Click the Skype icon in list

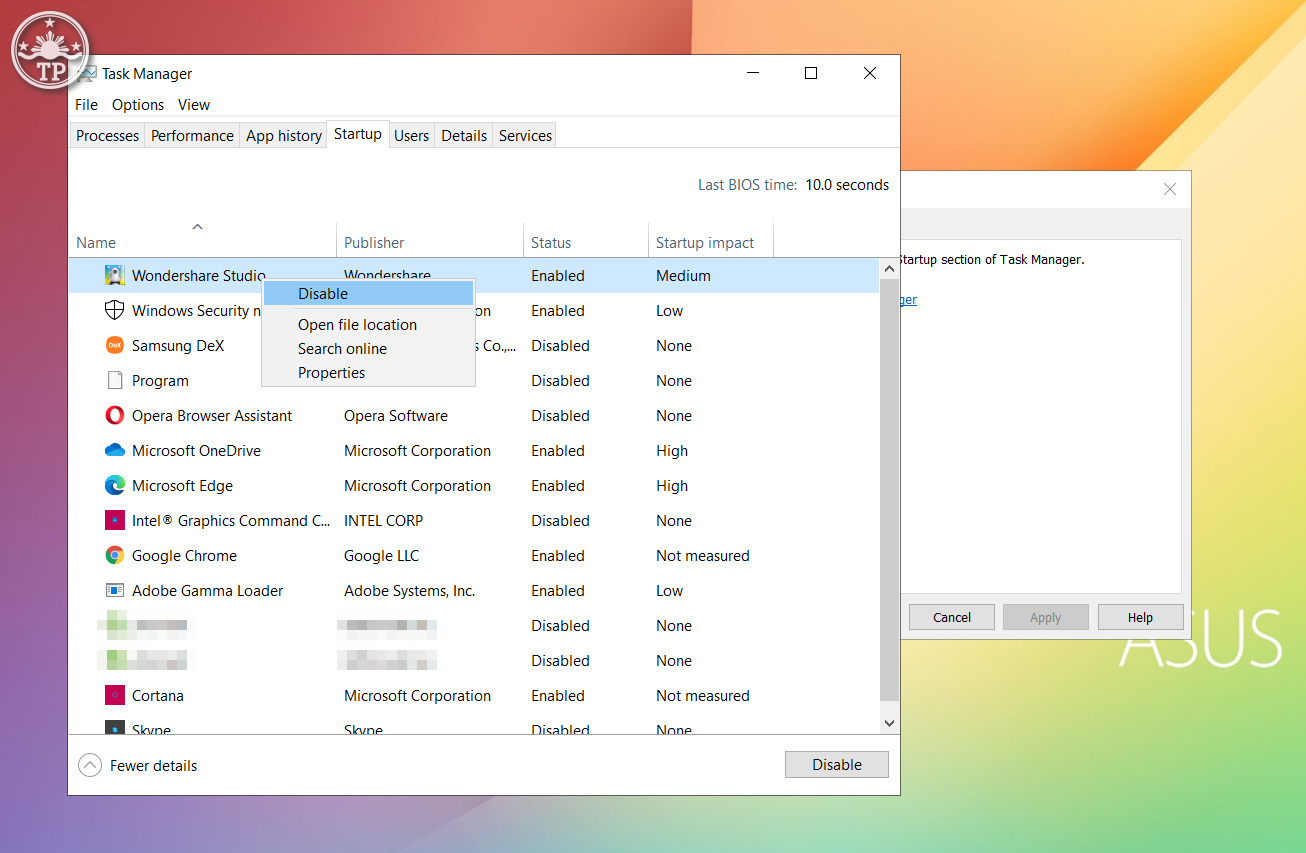(x=115, y=729)
